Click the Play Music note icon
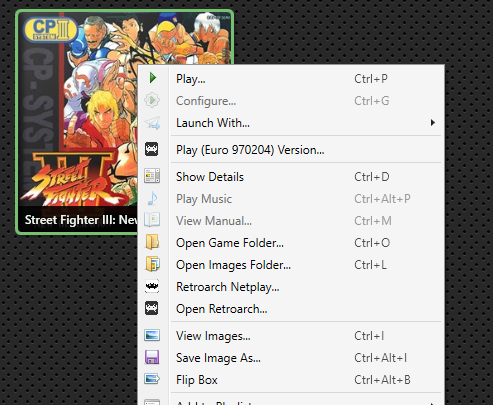The width and height of the screenshot is (493, 405). point(152,198)
